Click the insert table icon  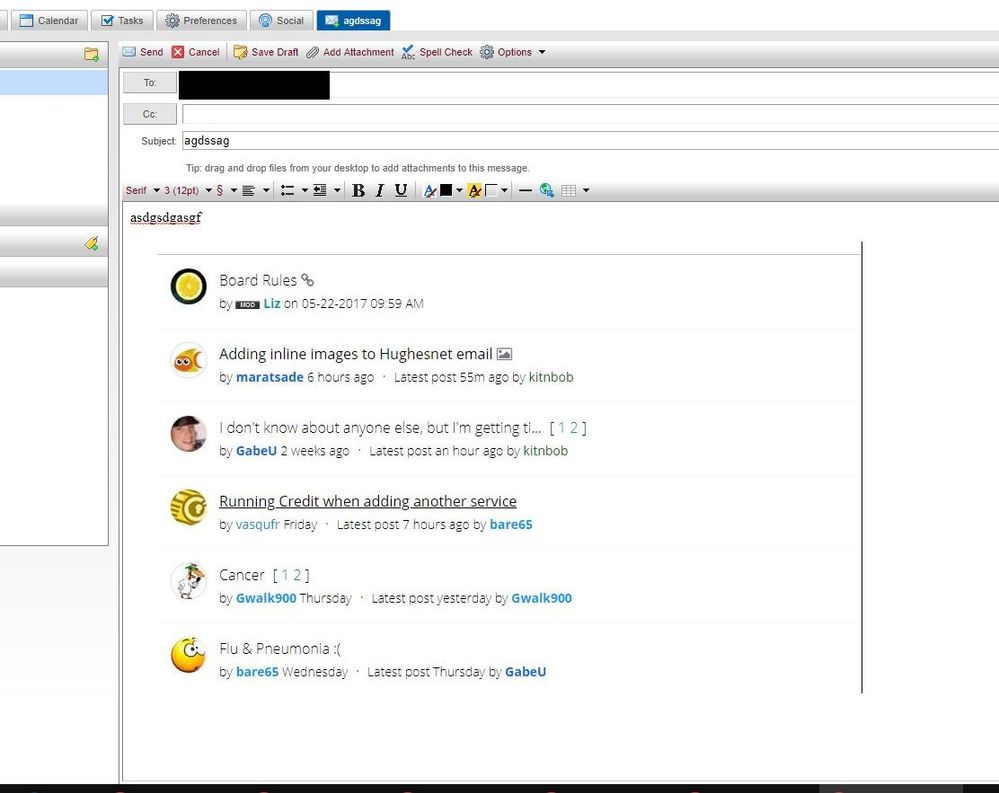(569, 190)
